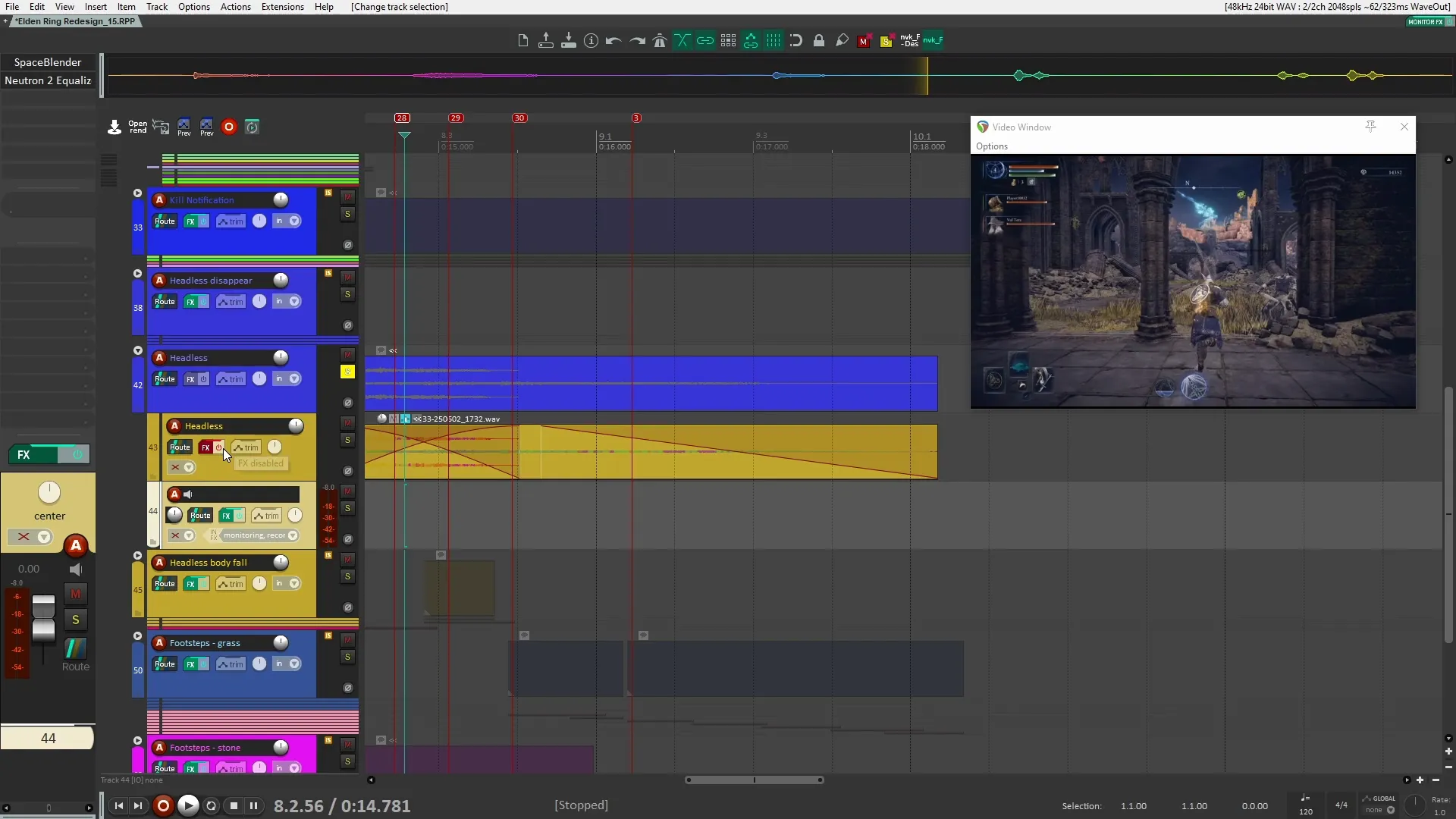Solo the Footsteps - grass track
This screenshot has height=819, width=1456.
pos(347,657)
